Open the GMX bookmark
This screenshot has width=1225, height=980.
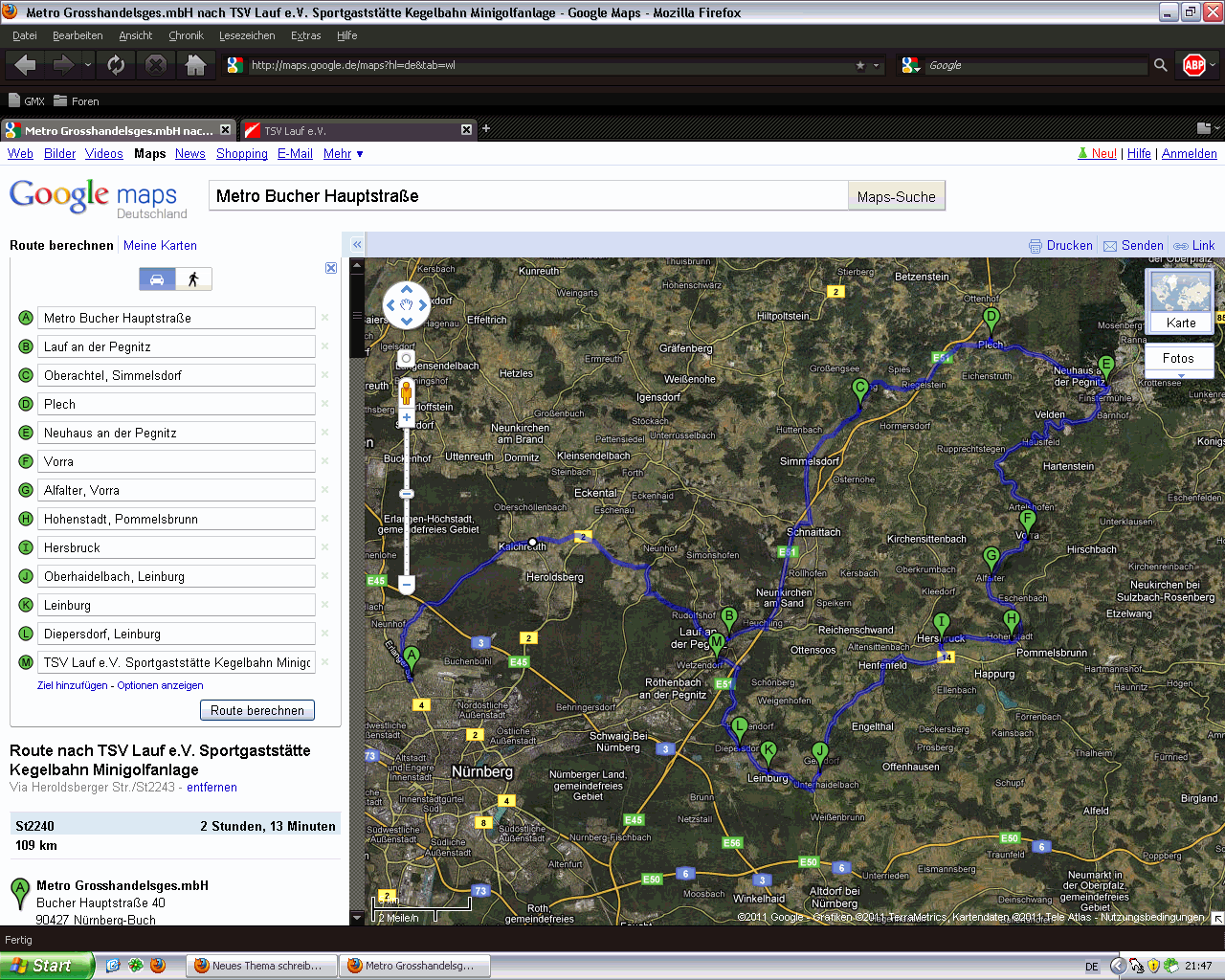pos(27,100)
